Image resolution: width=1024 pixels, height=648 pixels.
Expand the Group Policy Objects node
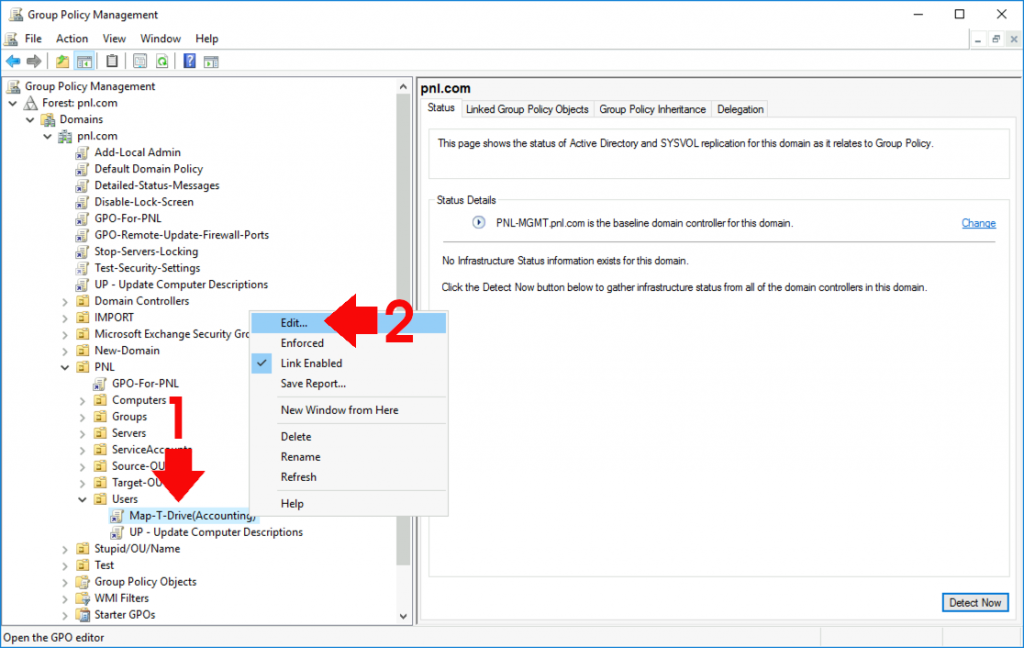(x=64, y=581)
